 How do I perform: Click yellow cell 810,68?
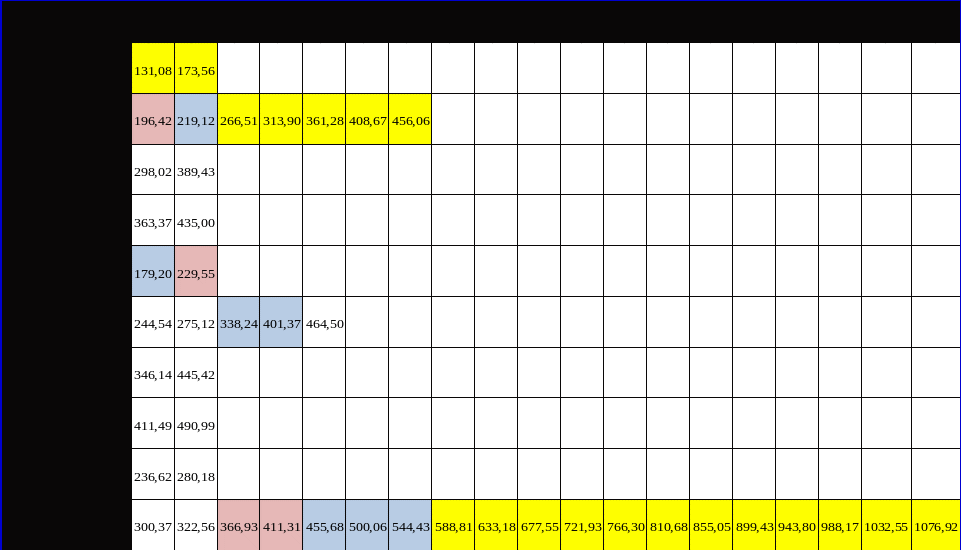coord(668,525)
